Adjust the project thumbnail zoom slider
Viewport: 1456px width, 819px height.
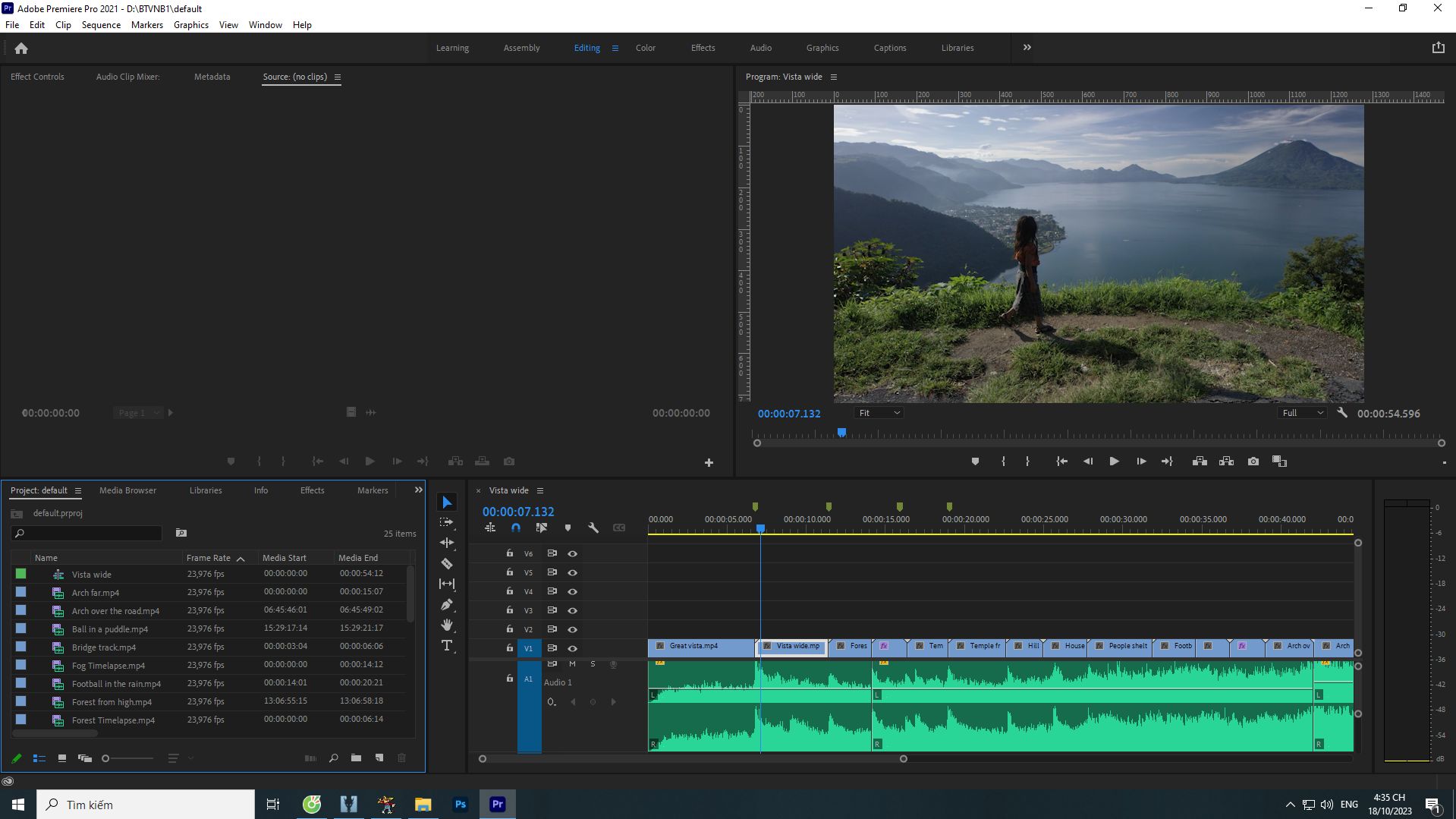pos(127,758)
